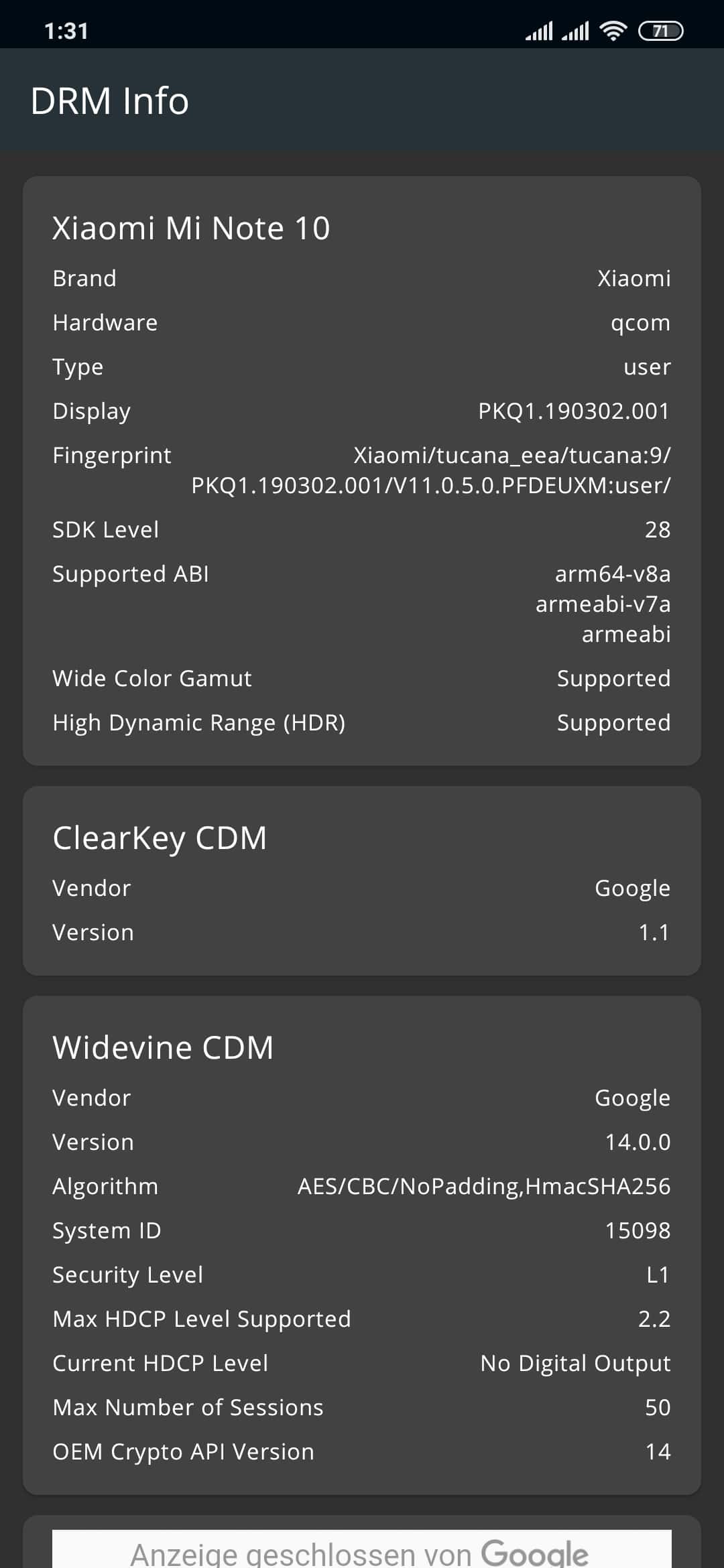Tap the SDK Level row
This screenshot has width=724, height=1568.
point(362,529)
